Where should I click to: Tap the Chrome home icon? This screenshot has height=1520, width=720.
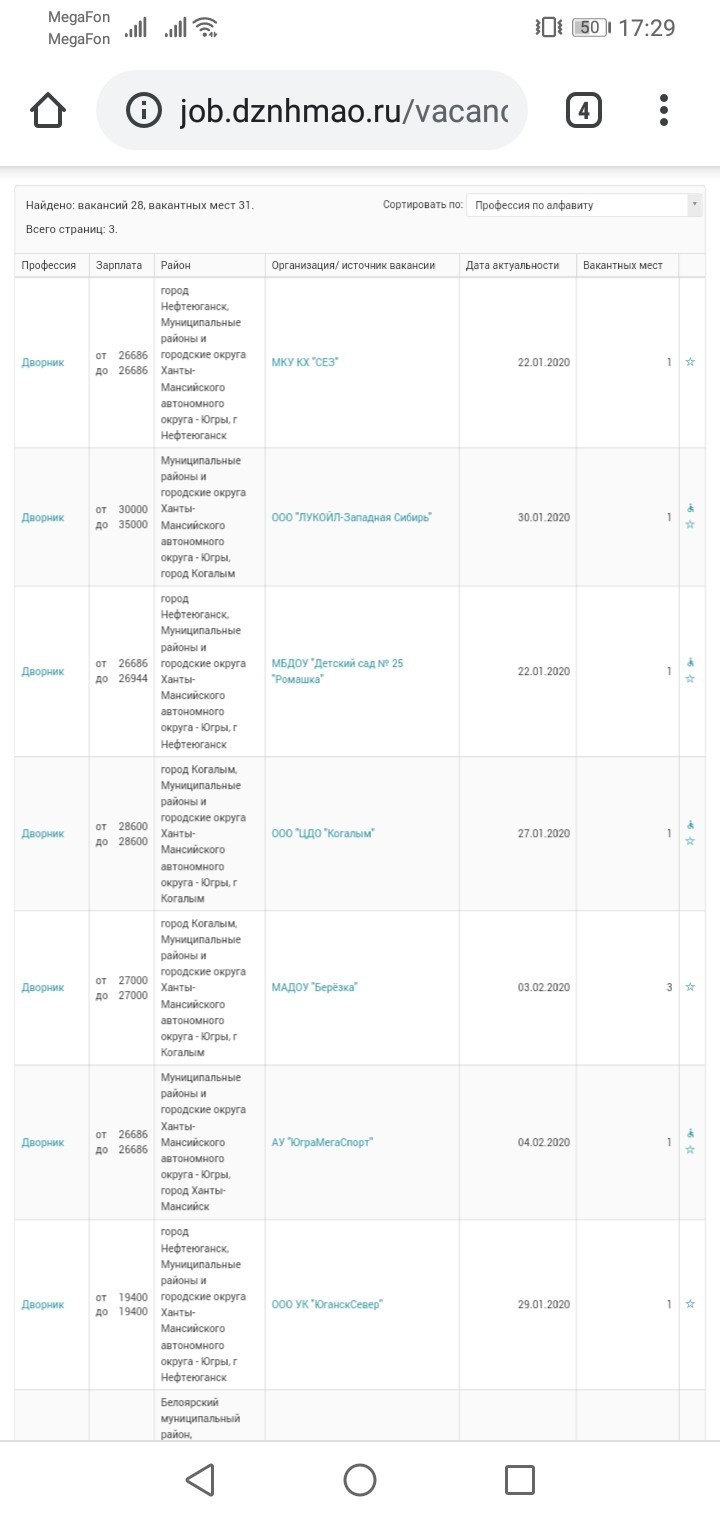point(49,110)
